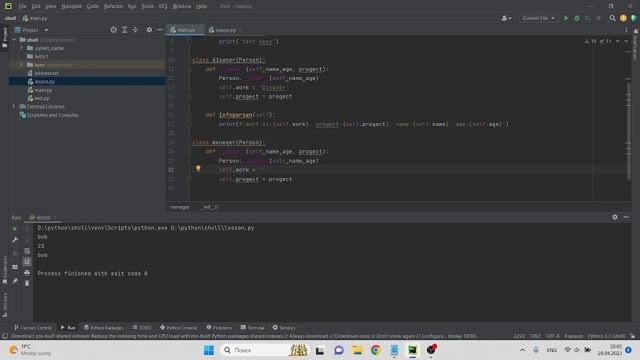Viewport: 640px width, 360px height.
Task: Run the current file with green play button
Action: click(x=566, y=18)
